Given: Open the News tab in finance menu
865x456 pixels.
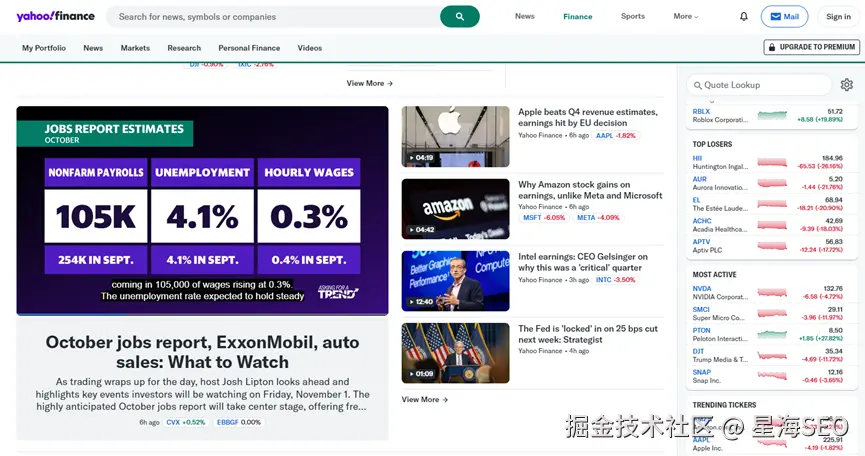Looking at the screenshot, I should coord(93,48).
